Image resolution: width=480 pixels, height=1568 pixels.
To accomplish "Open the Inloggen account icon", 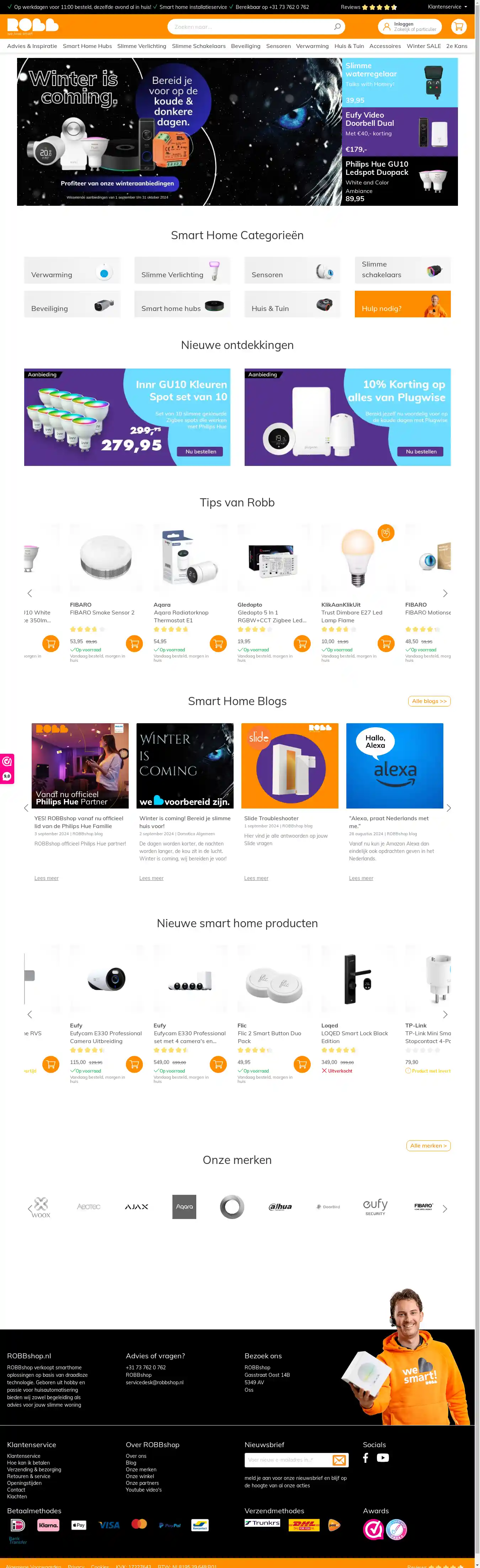I will (x=386, y=27).
